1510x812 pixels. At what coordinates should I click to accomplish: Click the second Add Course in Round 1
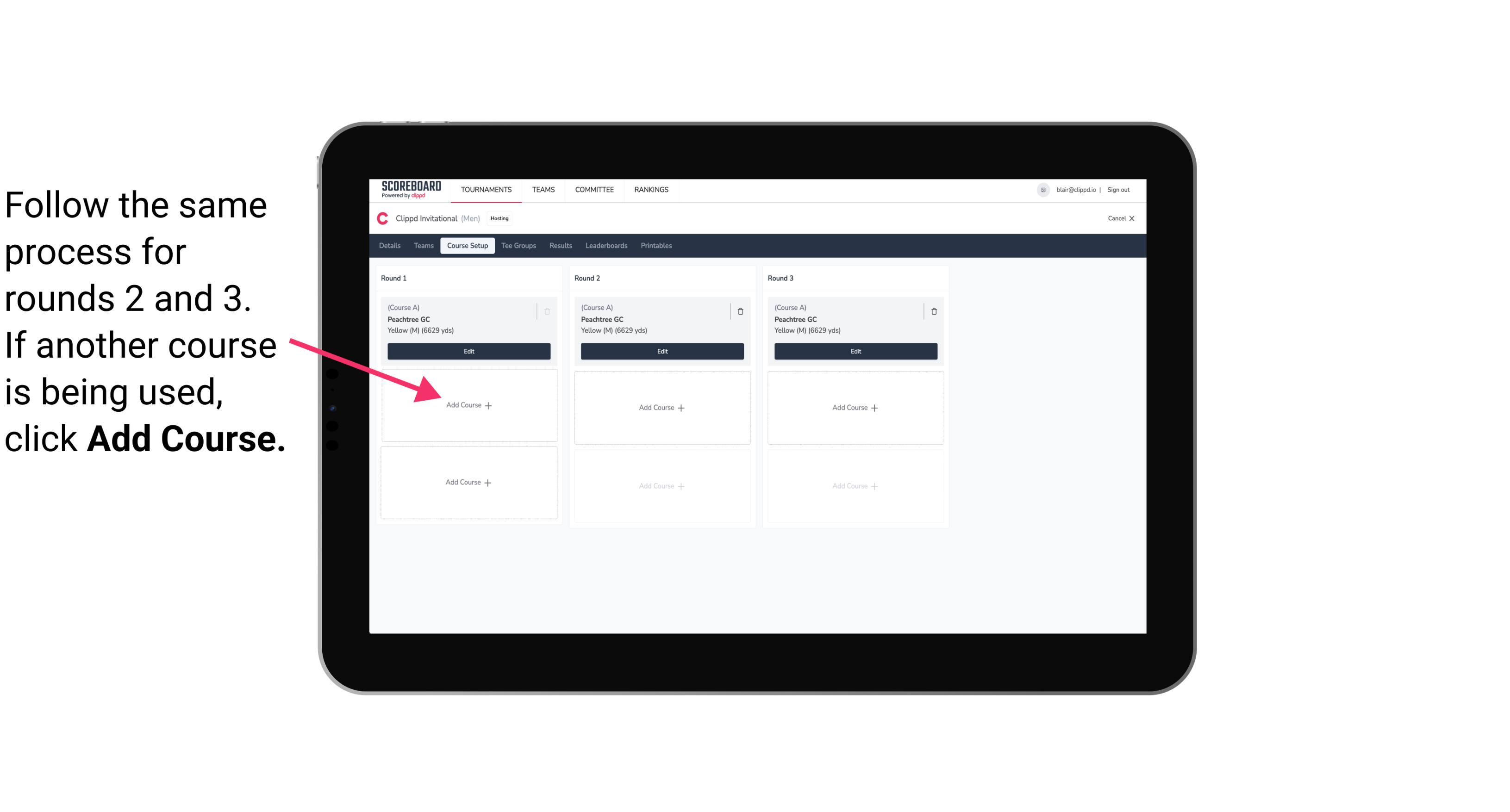467,482
